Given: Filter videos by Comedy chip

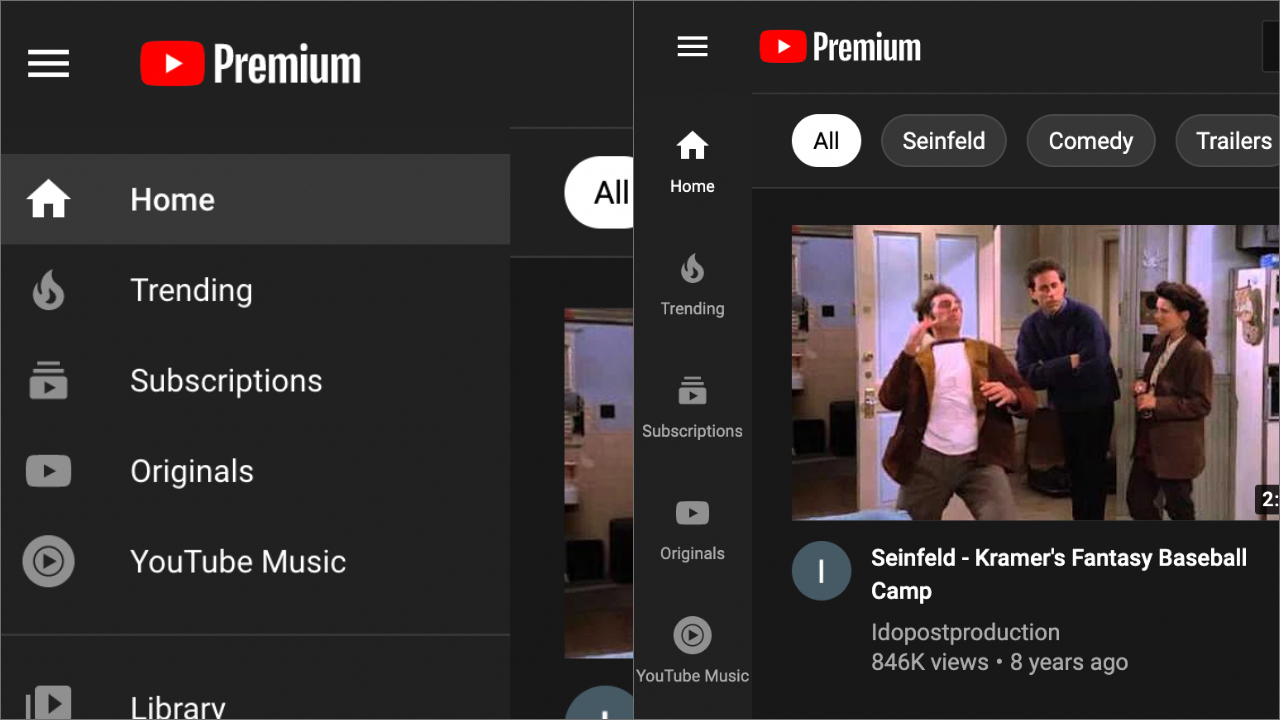Looking at the screenshot, I should 1091,141.
